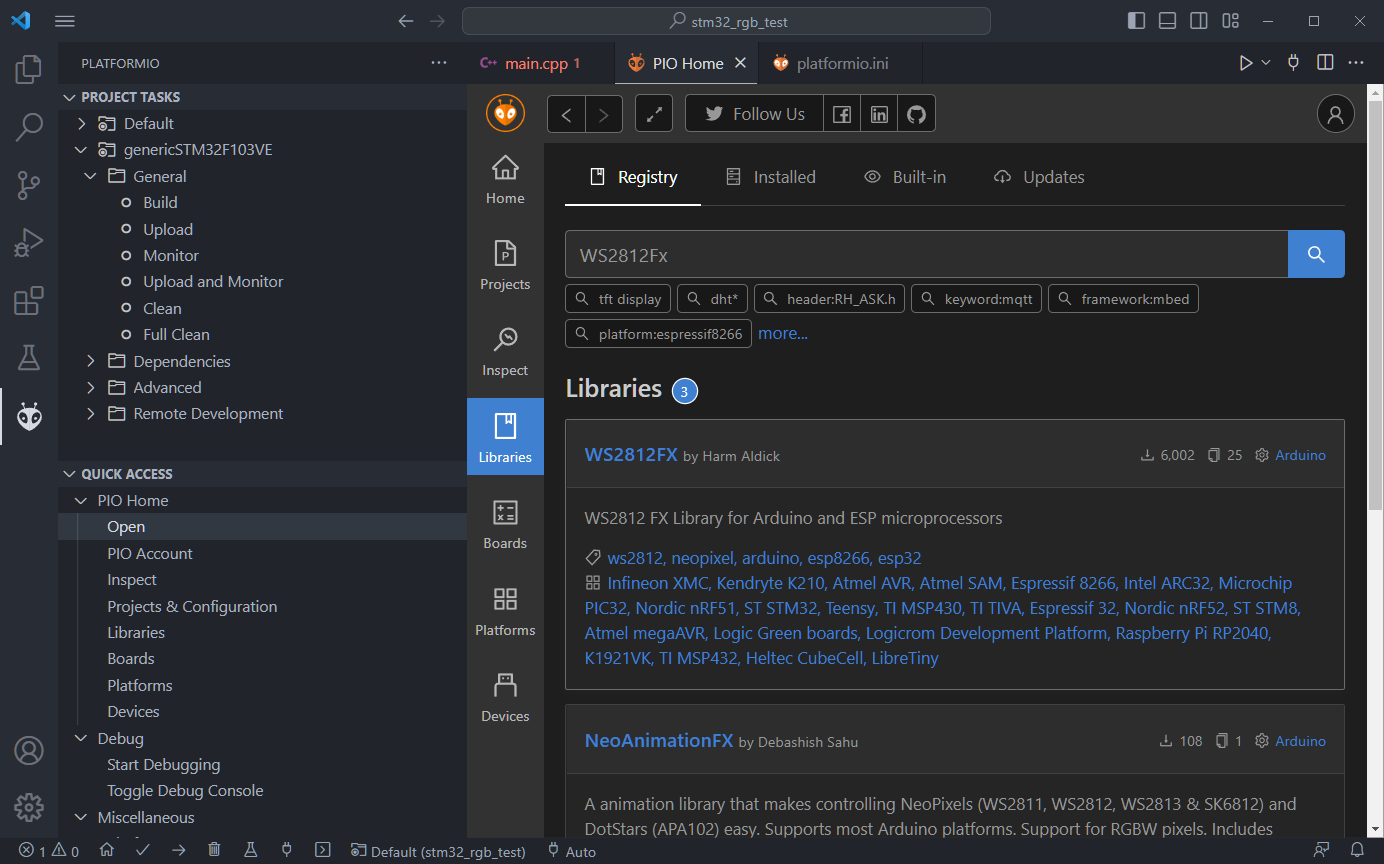Screen dimensions: 1384x864
Task: Collapse the General tasks folder
Action: point(262,176)
